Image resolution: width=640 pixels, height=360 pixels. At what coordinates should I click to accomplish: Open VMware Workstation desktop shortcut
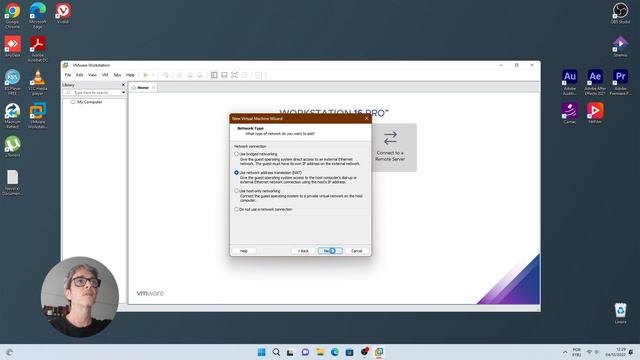[x=38, y=116]
